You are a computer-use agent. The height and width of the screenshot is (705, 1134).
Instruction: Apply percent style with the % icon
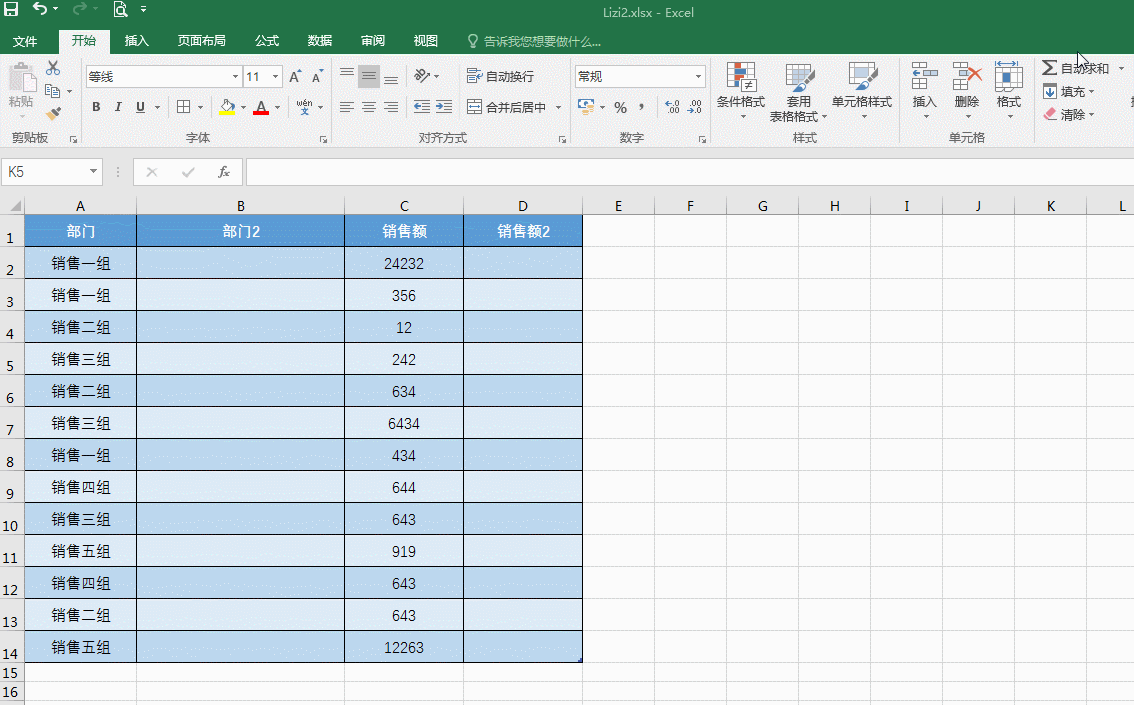(621, 107)
